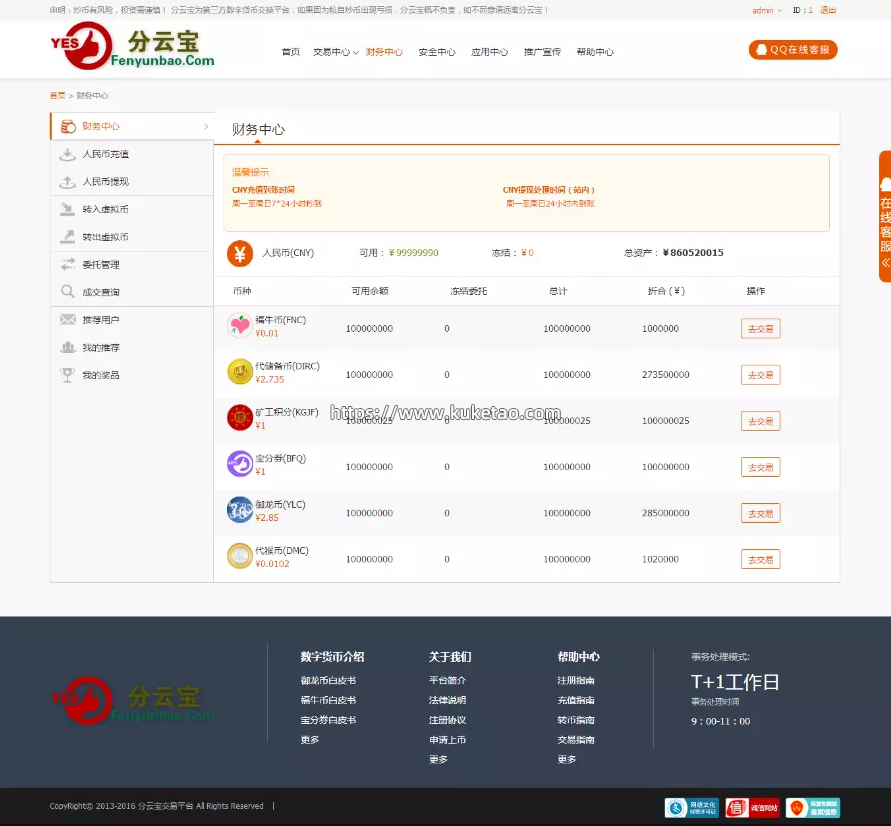The height and width of the screenshot is (826, 891).
Task: Click the green security badge in footer
Action: coord(813,807)
